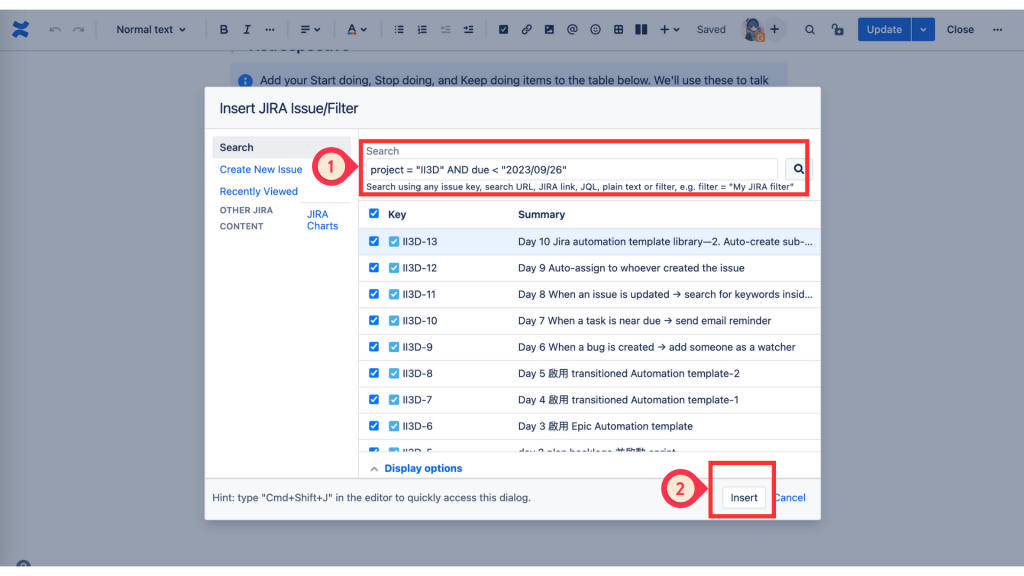Insert page layouts columns
This screenshot has width=1024, height=576.
click(641, 29)
